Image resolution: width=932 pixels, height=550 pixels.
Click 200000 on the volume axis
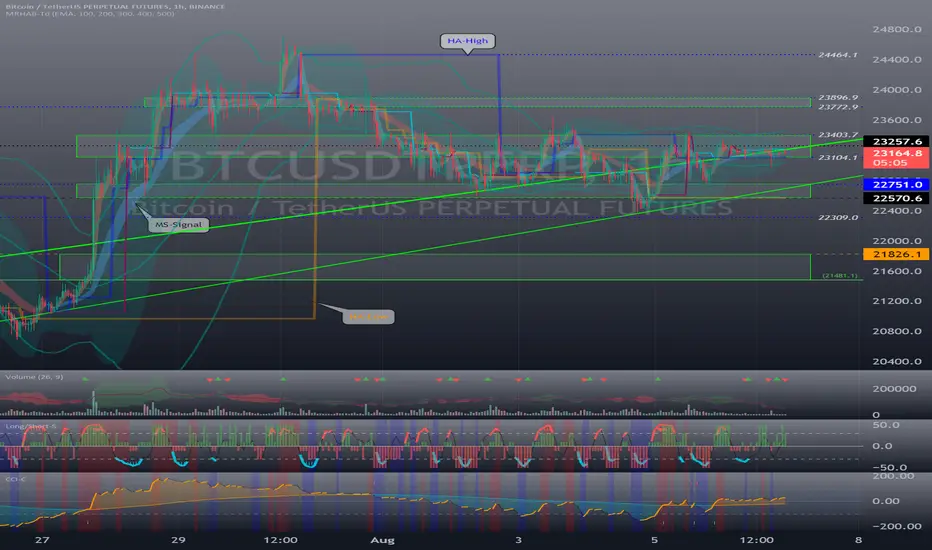click(894, 389)
